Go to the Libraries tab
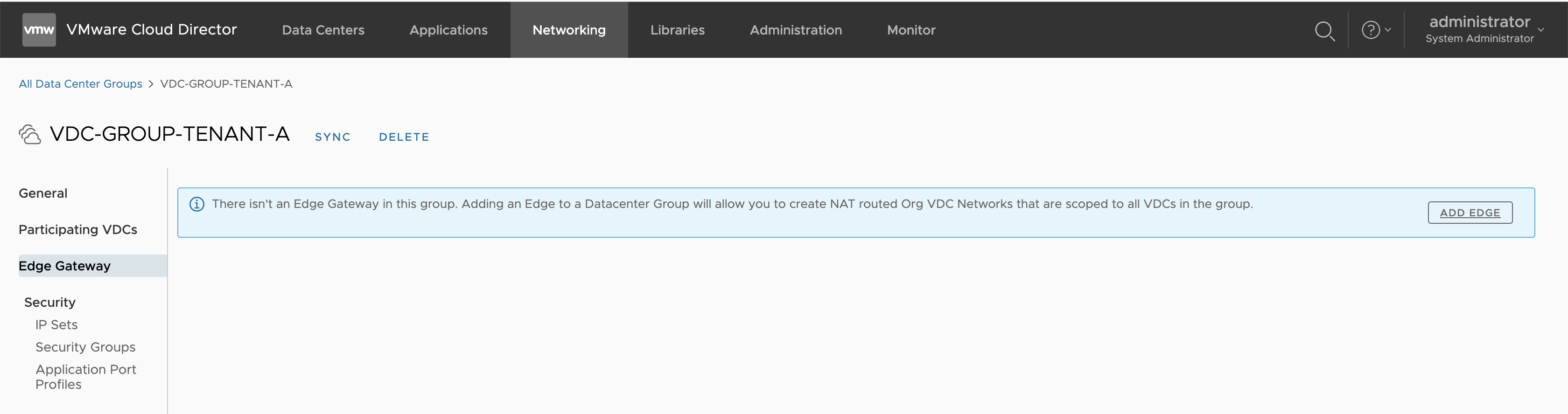The width and height of the screenshot is (1568, 414). tap(677, 30)
